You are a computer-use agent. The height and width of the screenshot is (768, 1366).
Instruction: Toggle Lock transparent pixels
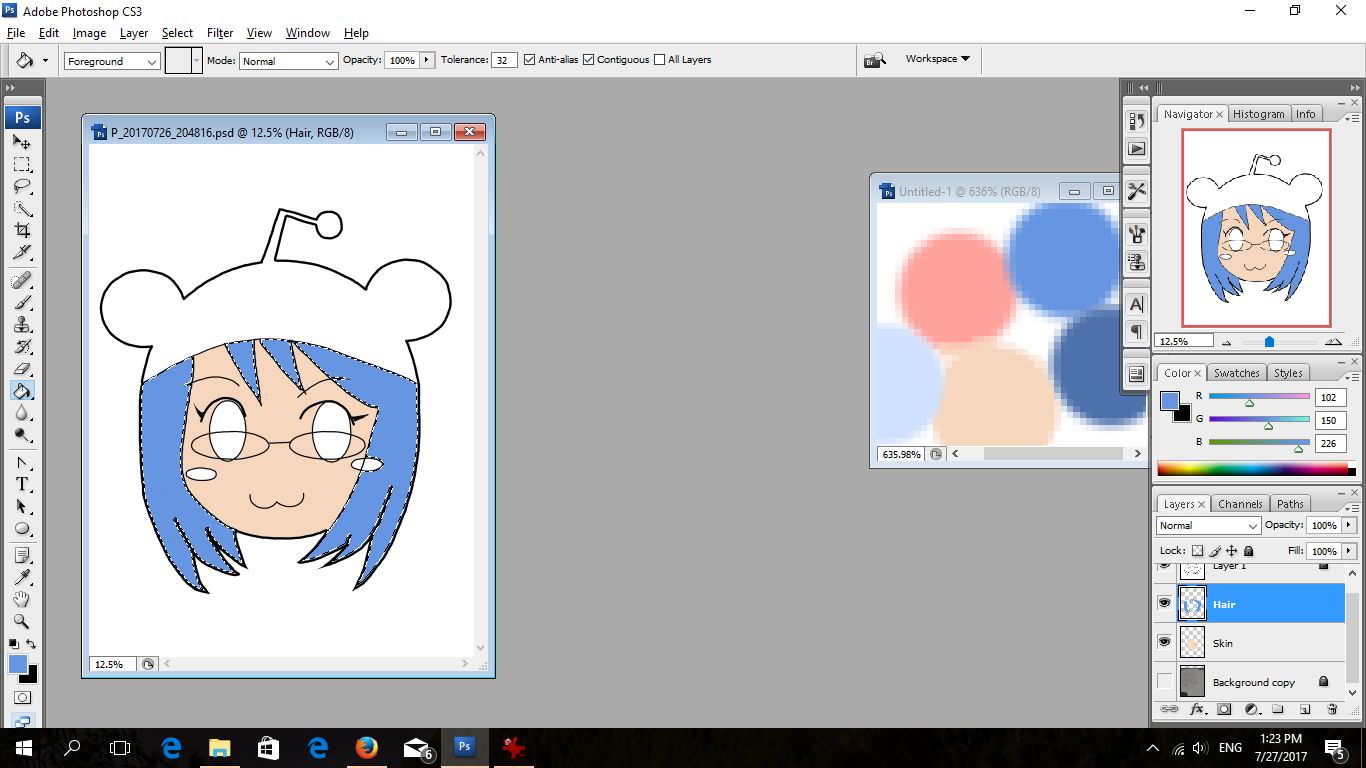point(1197,551)
